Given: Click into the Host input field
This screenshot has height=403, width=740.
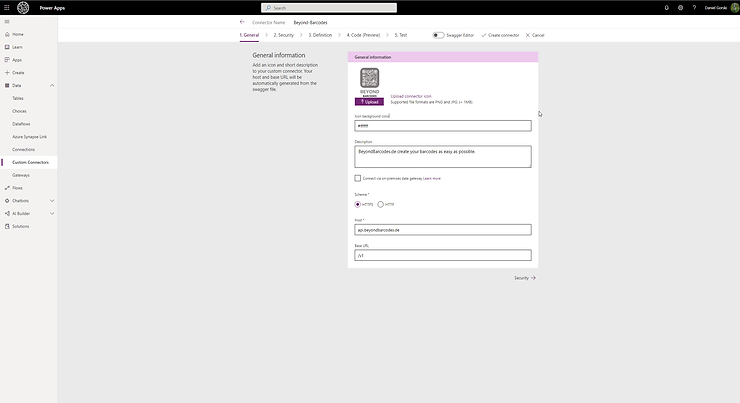Looking at the screenshot, I should [x=443, y=230].
